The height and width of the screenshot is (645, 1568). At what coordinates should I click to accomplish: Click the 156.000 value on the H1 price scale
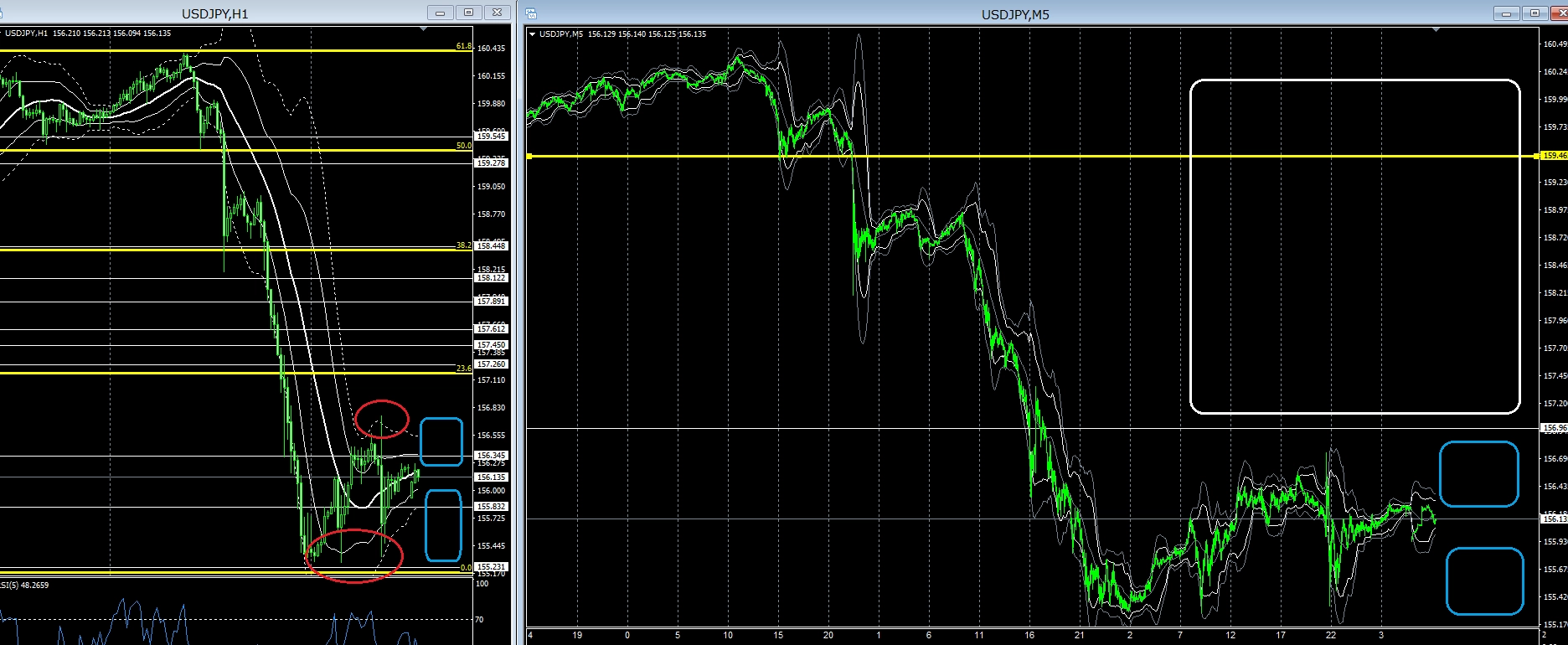(492, 491)
